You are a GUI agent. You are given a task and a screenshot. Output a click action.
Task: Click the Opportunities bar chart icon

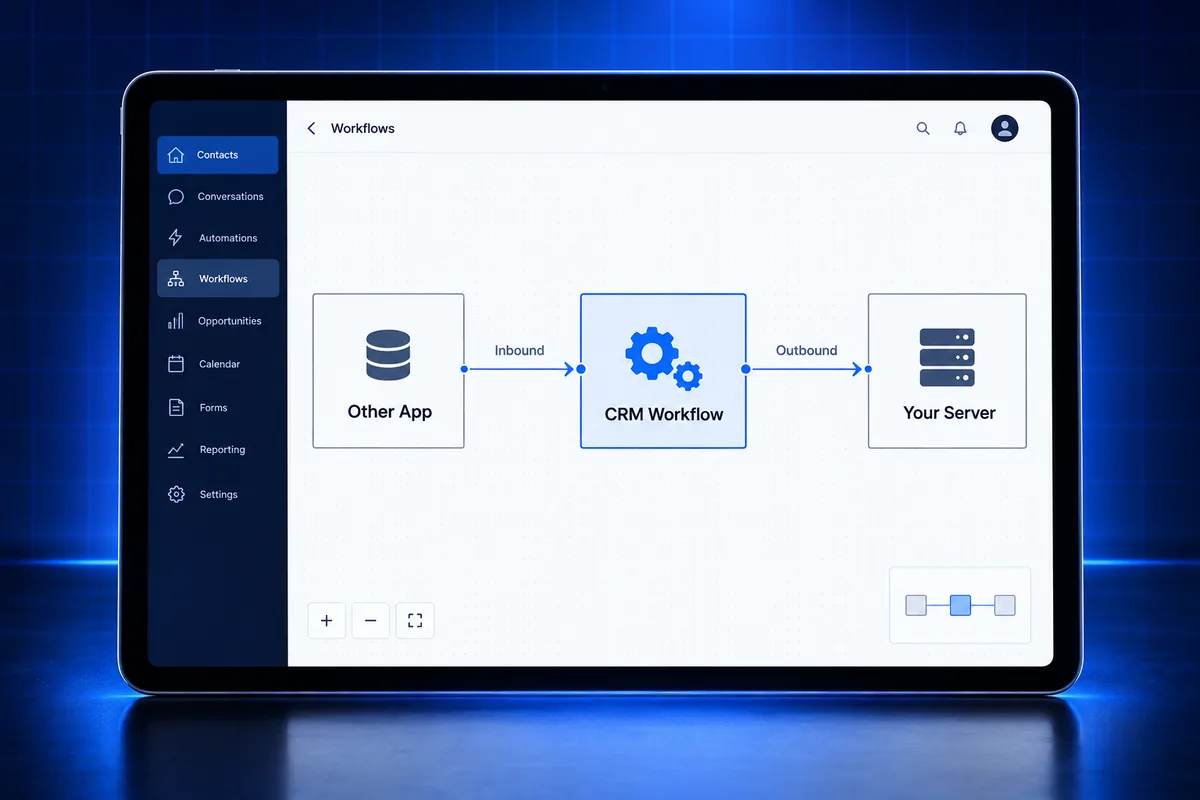[176, 321]
